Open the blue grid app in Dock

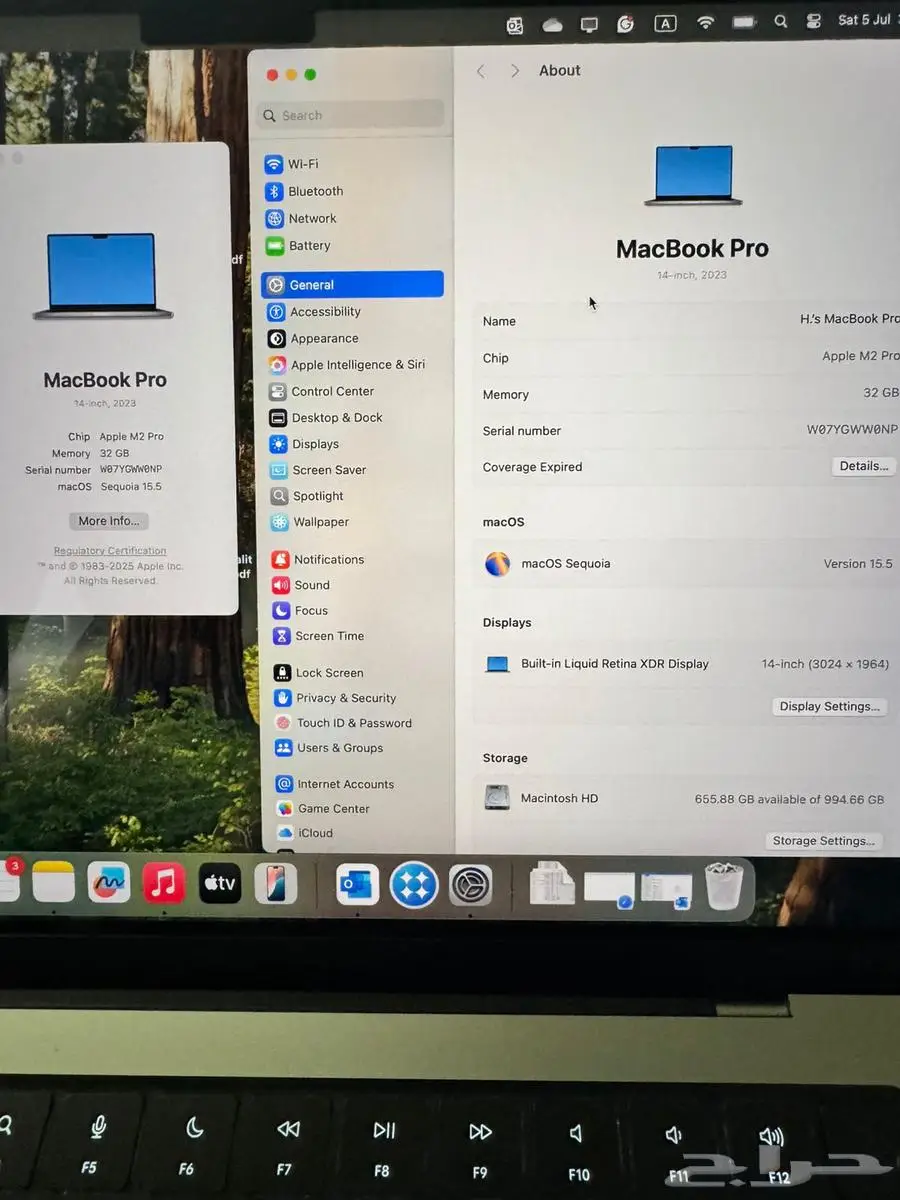click(414, 885)
